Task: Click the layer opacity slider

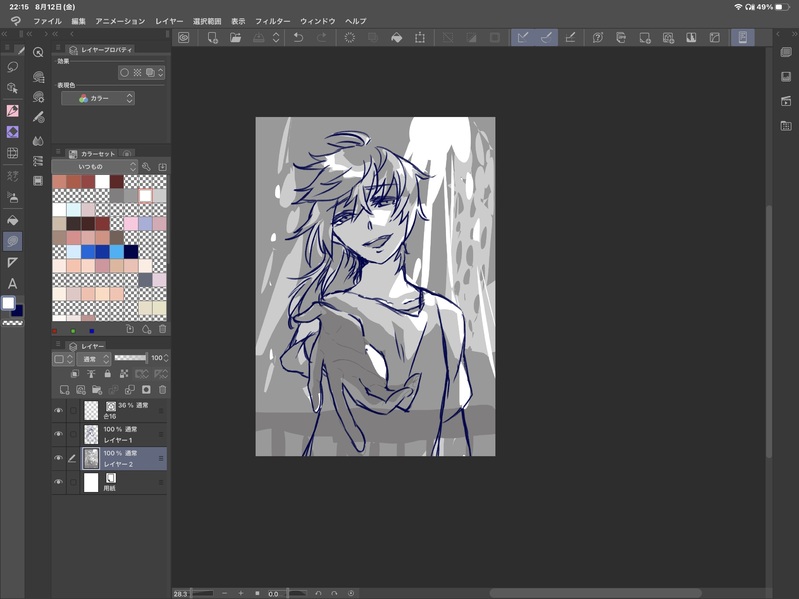Action: (x=130, y=358)
